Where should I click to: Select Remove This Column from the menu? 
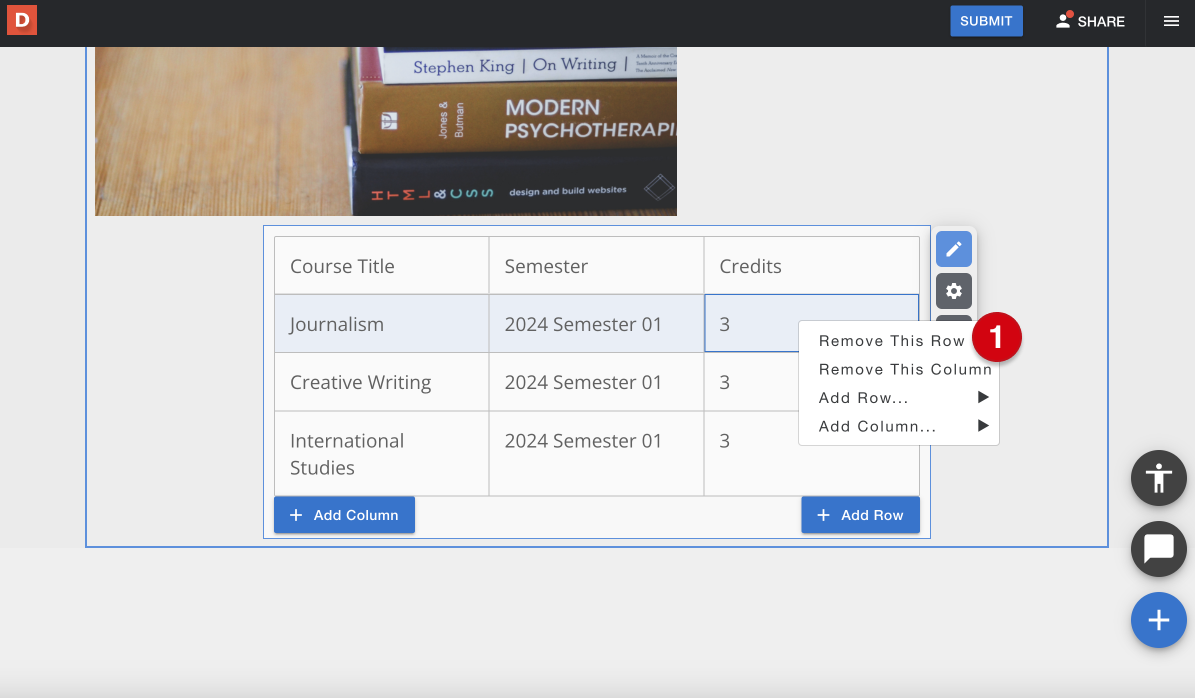[903, 369]
